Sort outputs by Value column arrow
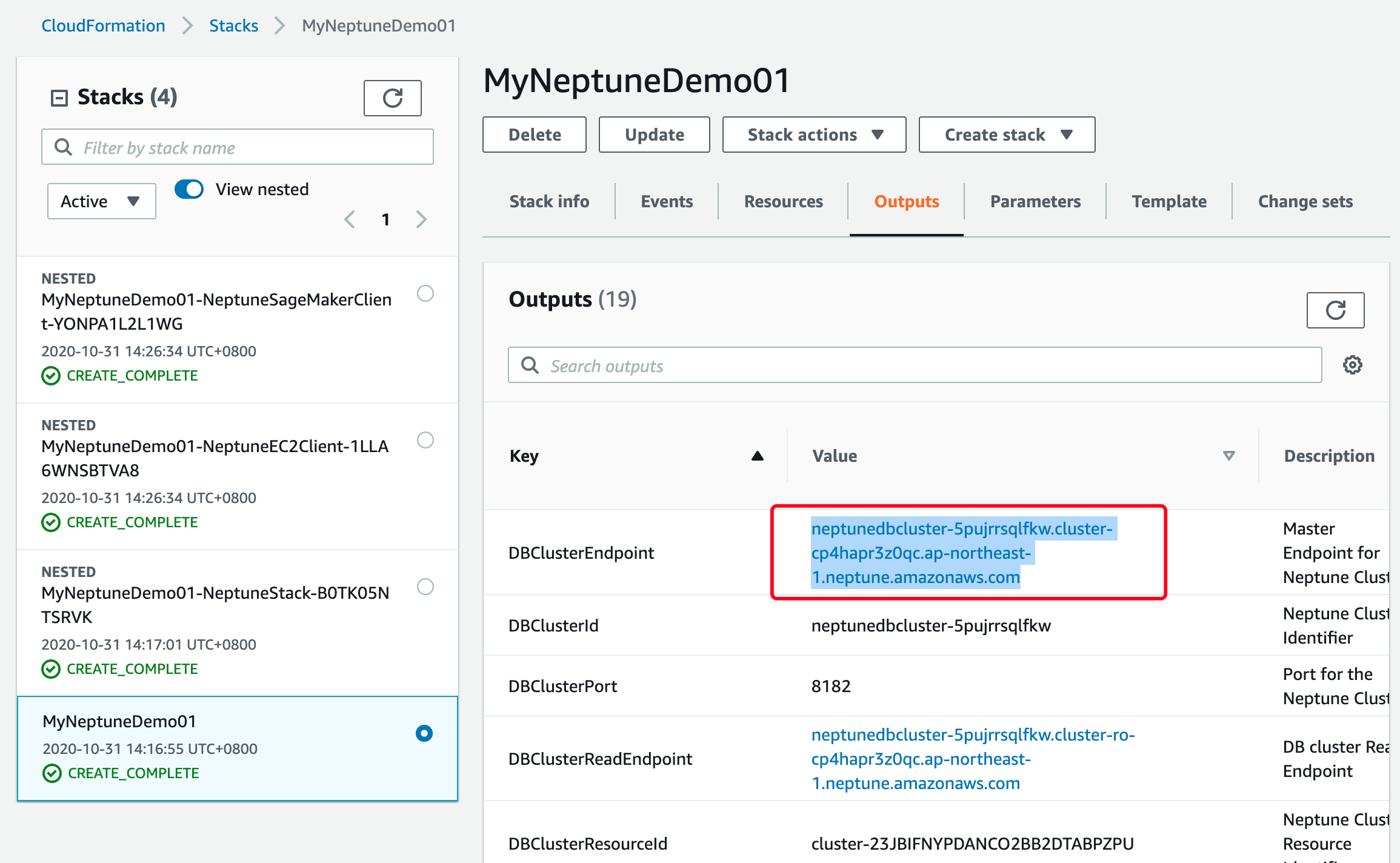The width and height of the screenshot is (1400, 863). pyautogui.click(x=1228, y=456)
